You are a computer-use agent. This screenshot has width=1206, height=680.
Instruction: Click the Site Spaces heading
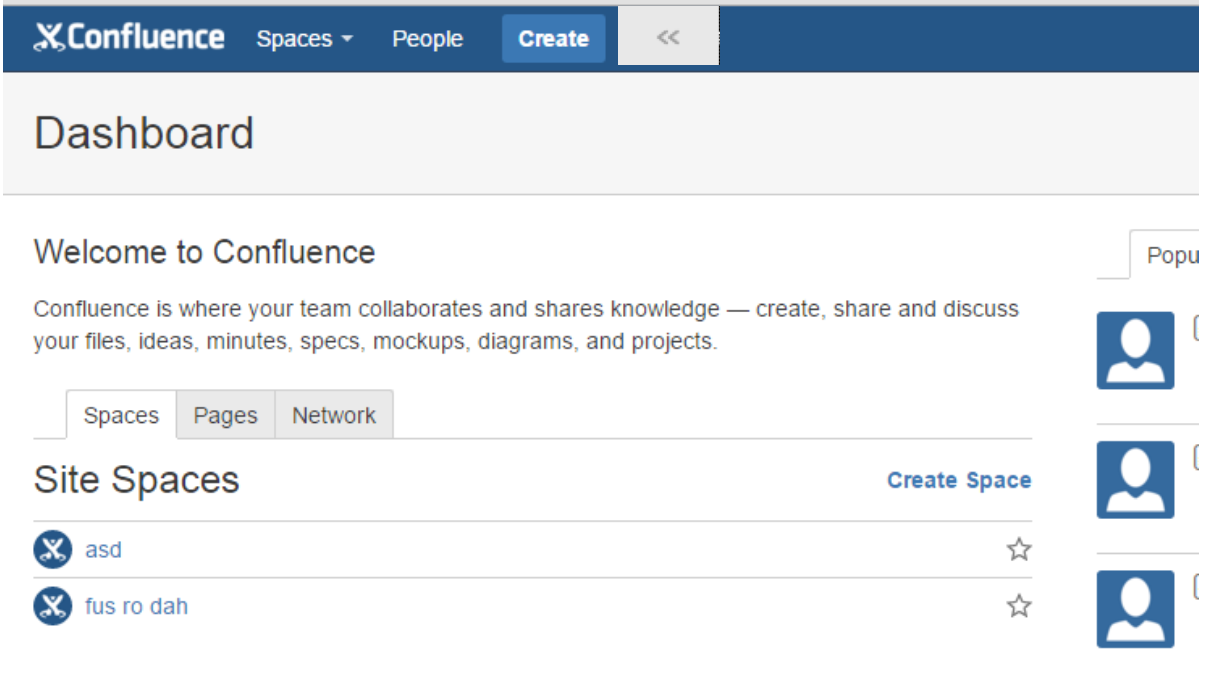pos(137,480)
